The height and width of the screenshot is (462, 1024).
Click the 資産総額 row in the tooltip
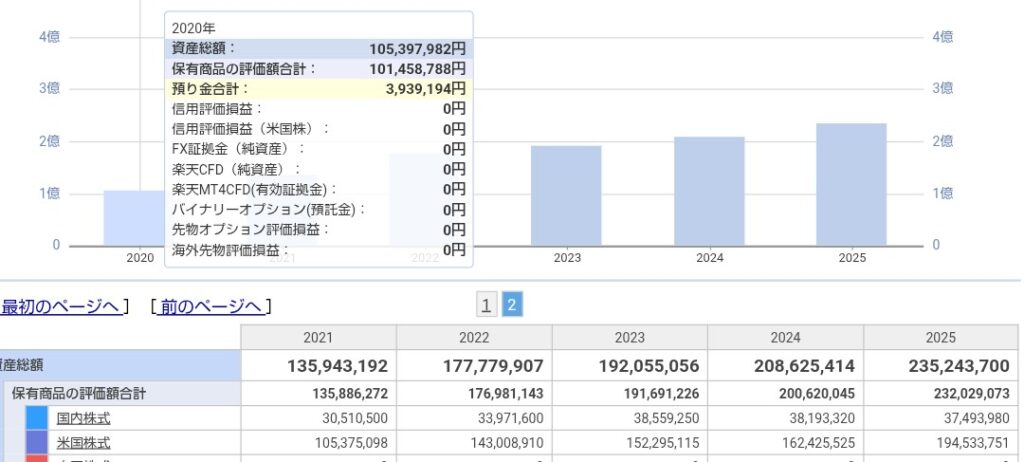[318, 48]
